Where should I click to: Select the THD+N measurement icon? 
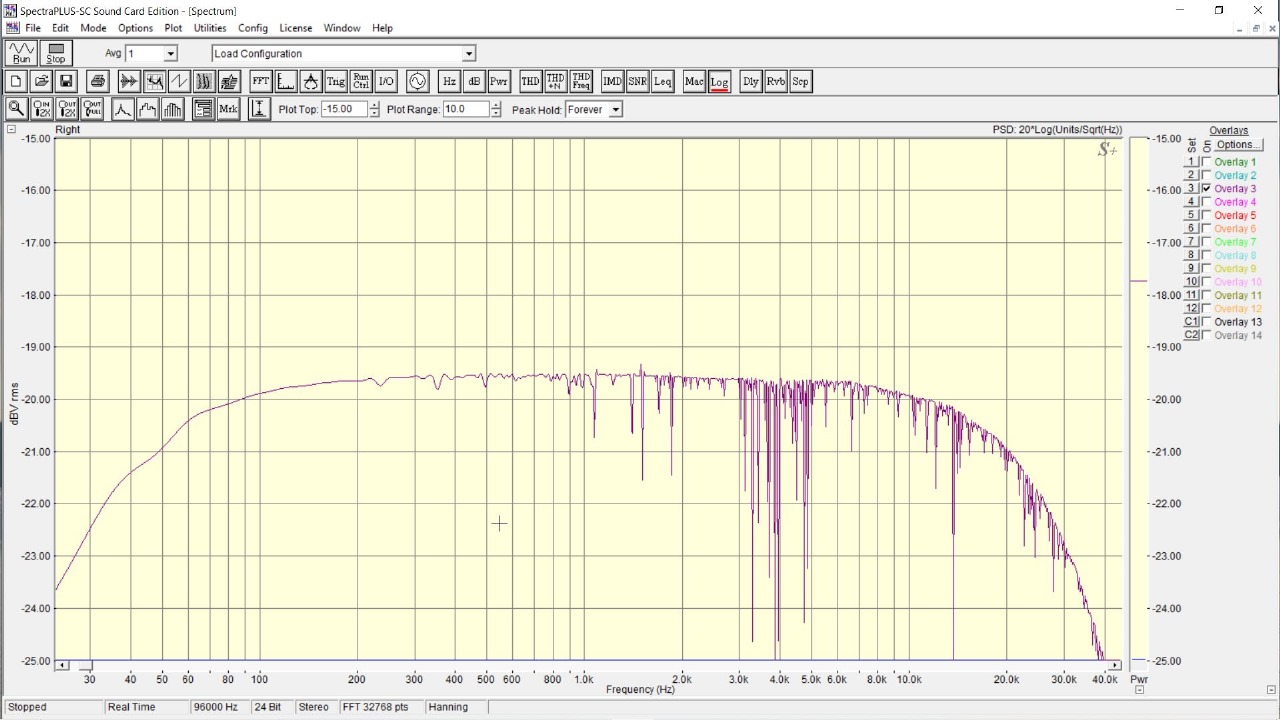tap(555, 82)
